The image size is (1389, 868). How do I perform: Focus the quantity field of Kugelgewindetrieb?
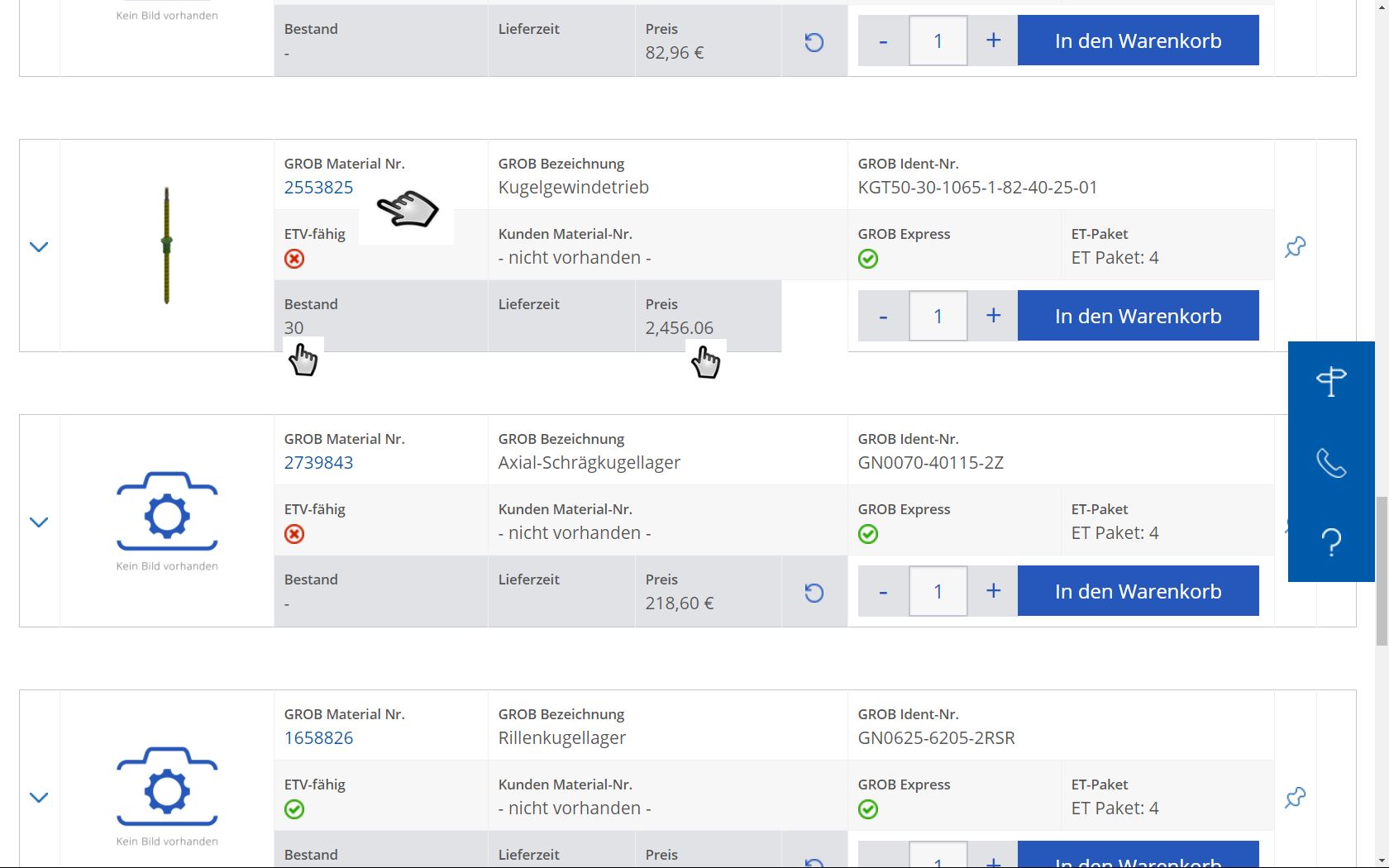[938, 315]
